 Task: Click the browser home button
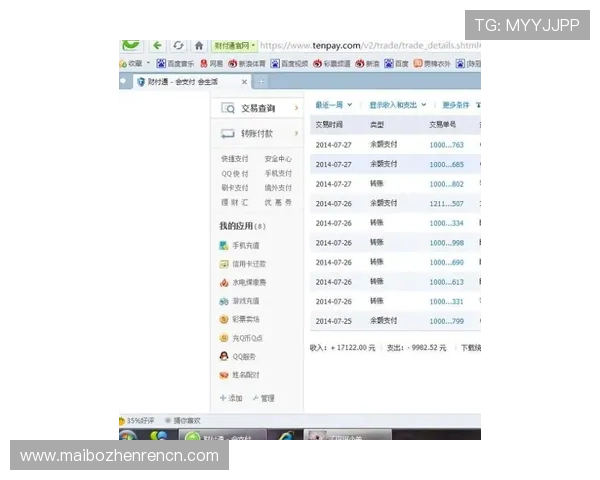[199, 46]
